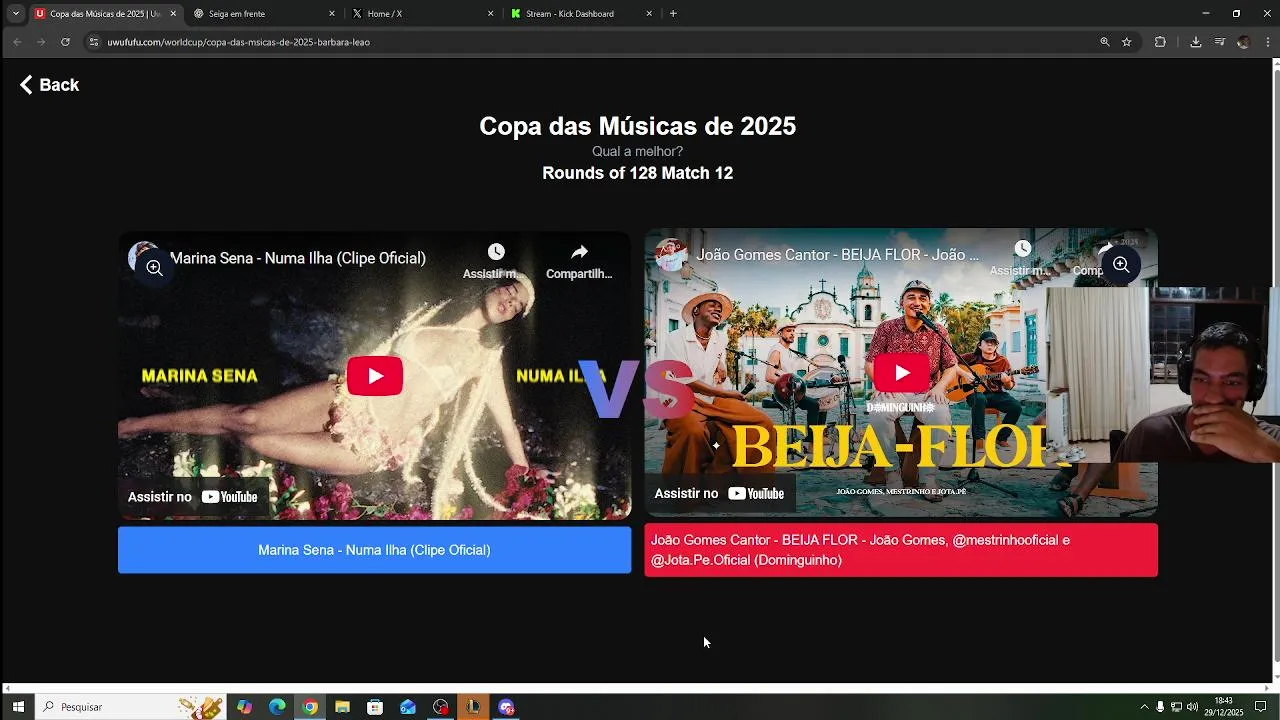Open Discord from the taskbar
The height and width of the screenshot is (720, 1280).
coord(506,707)
